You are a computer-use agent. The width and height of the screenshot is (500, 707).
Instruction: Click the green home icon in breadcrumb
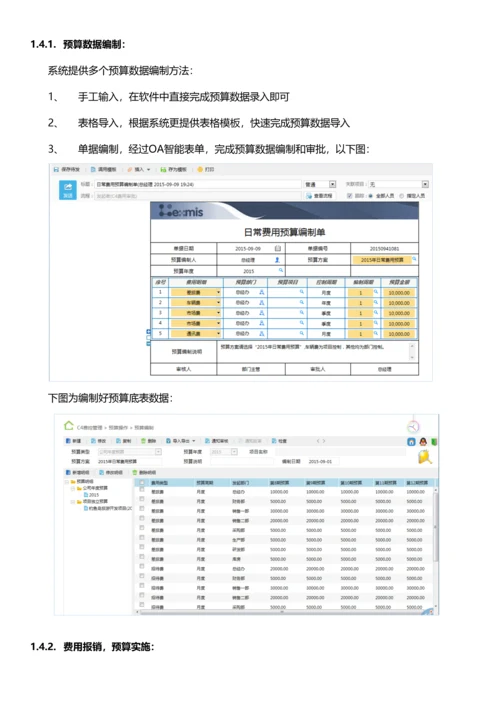[x=69, y=426]
